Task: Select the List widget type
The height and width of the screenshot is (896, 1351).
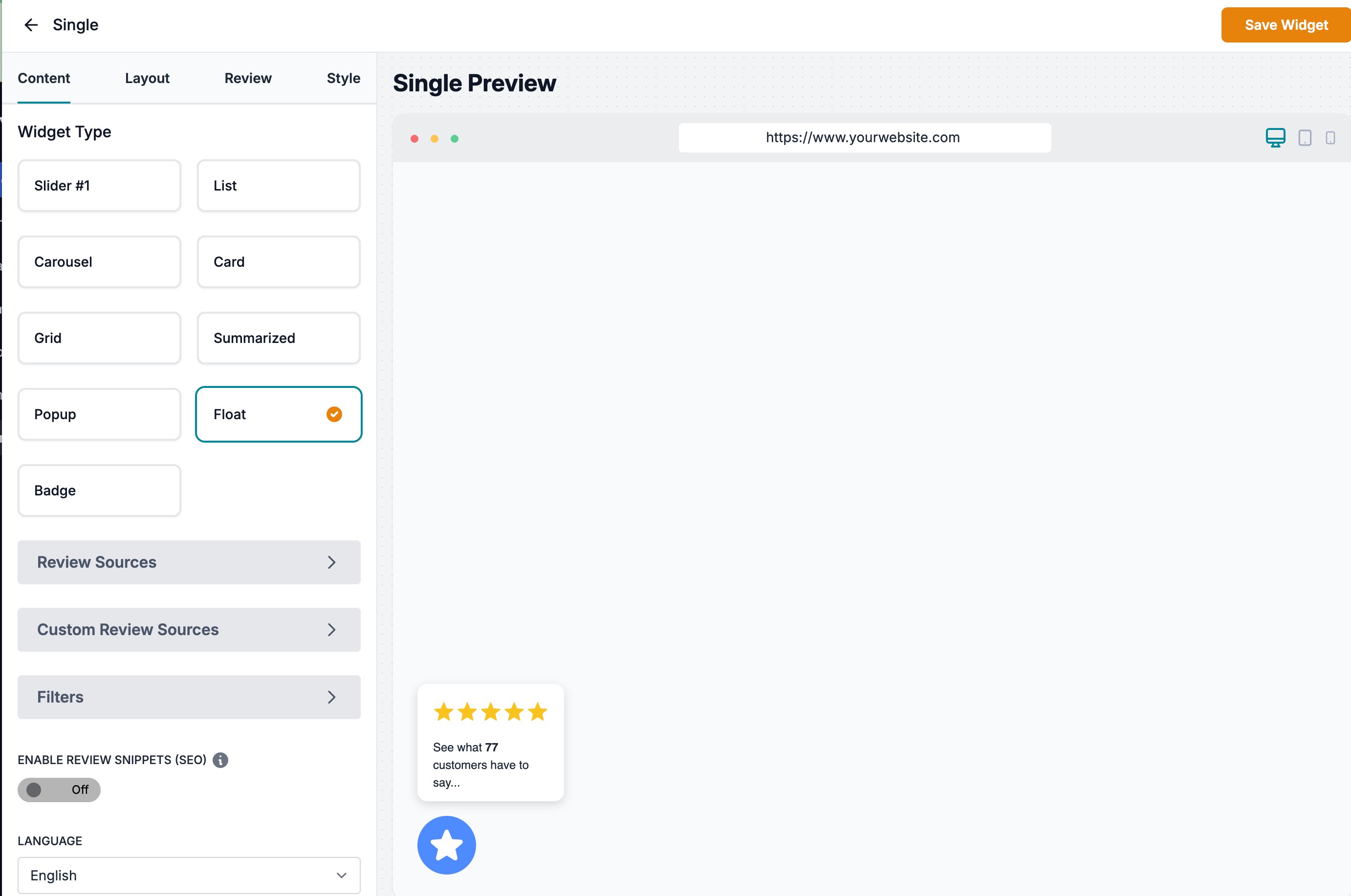Action: coord(279,186)
